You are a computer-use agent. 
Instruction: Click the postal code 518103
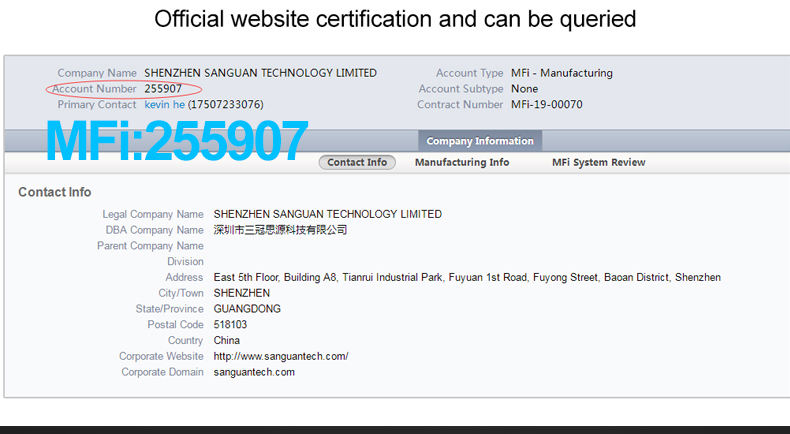click(x=230, y=325)
